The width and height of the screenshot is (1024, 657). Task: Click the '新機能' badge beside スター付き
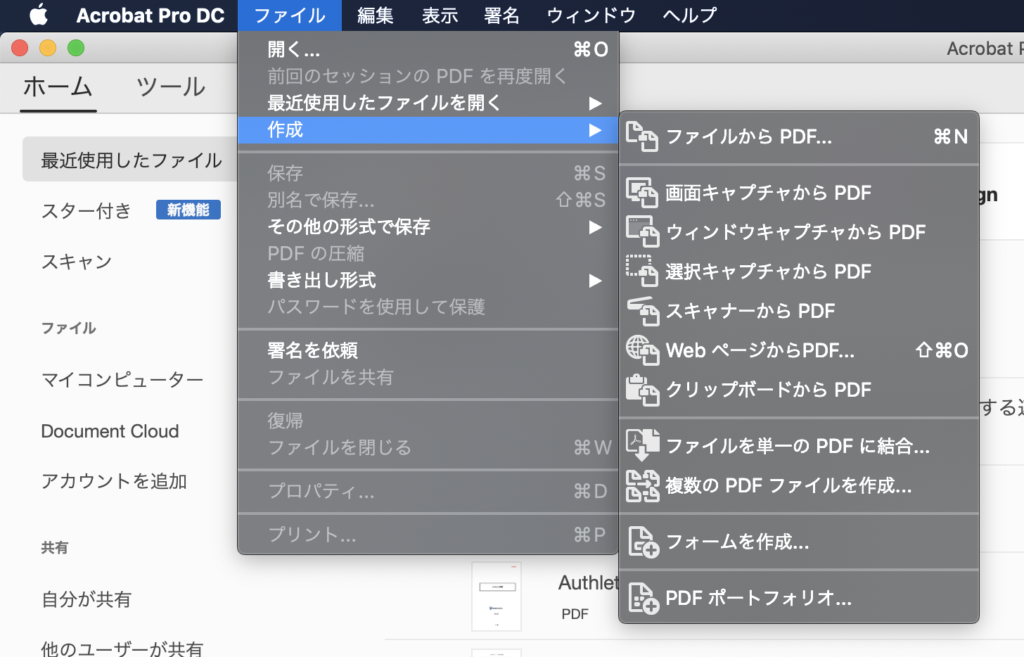coord(188,210)
